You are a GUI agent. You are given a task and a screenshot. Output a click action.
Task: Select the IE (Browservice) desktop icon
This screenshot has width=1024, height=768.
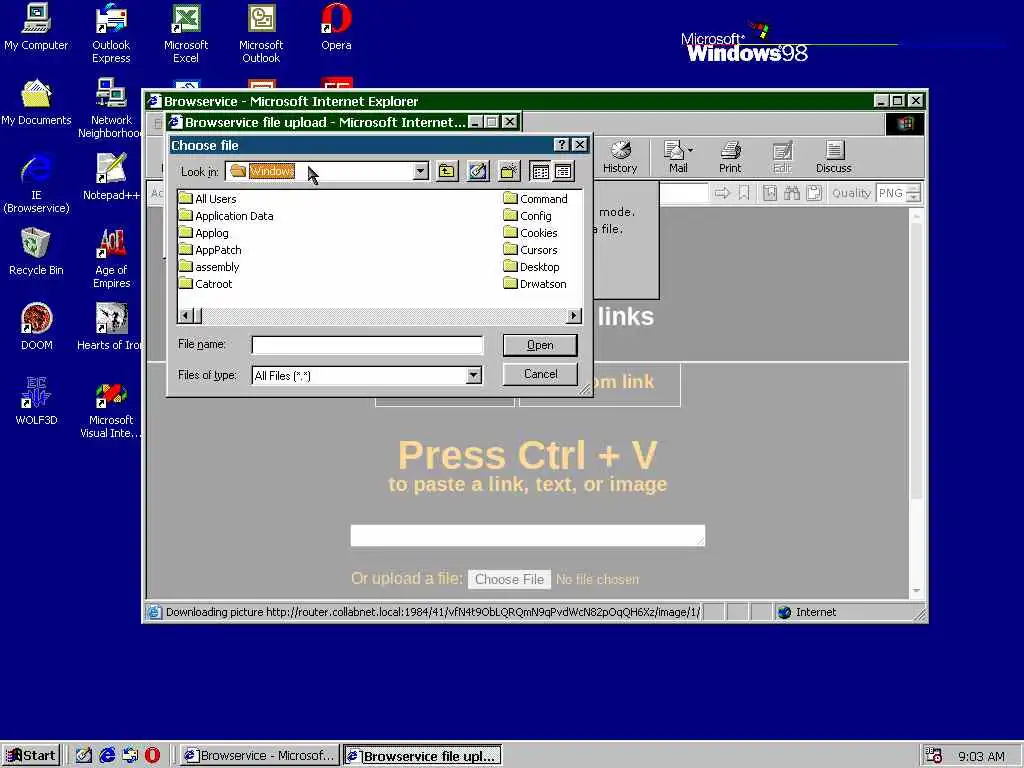[36, 184]
